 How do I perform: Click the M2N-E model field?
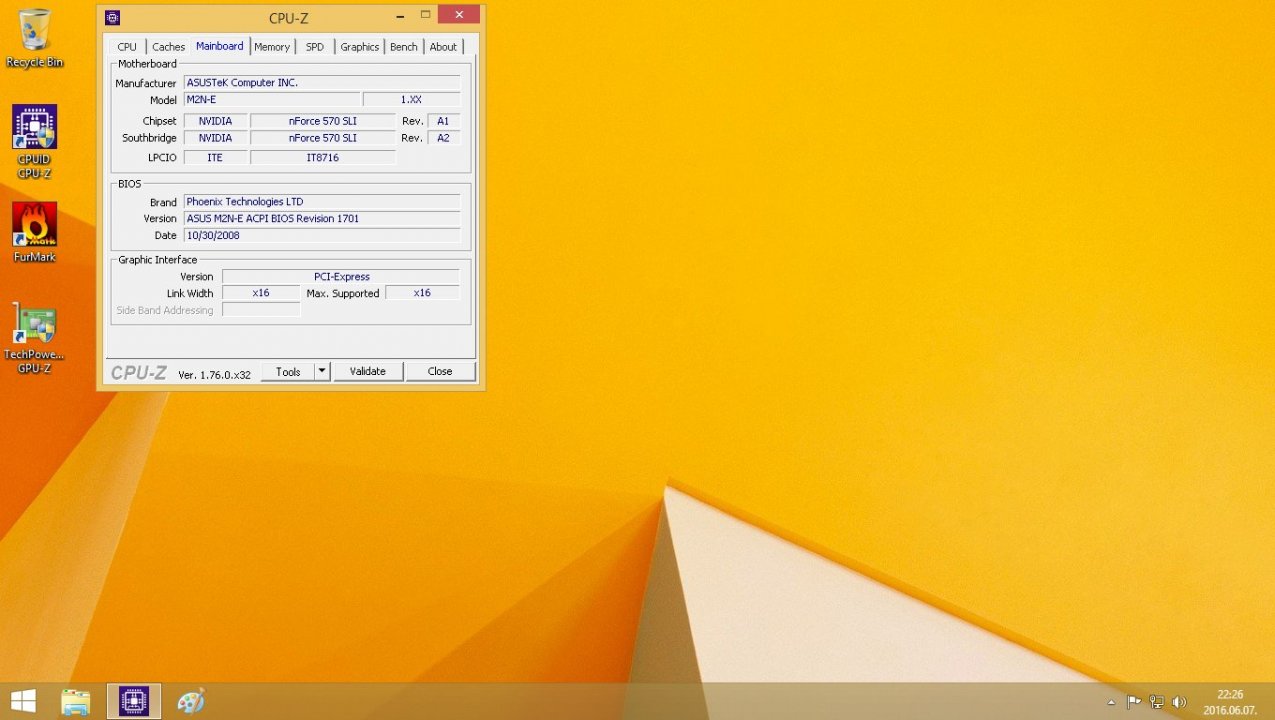[272, 100]
